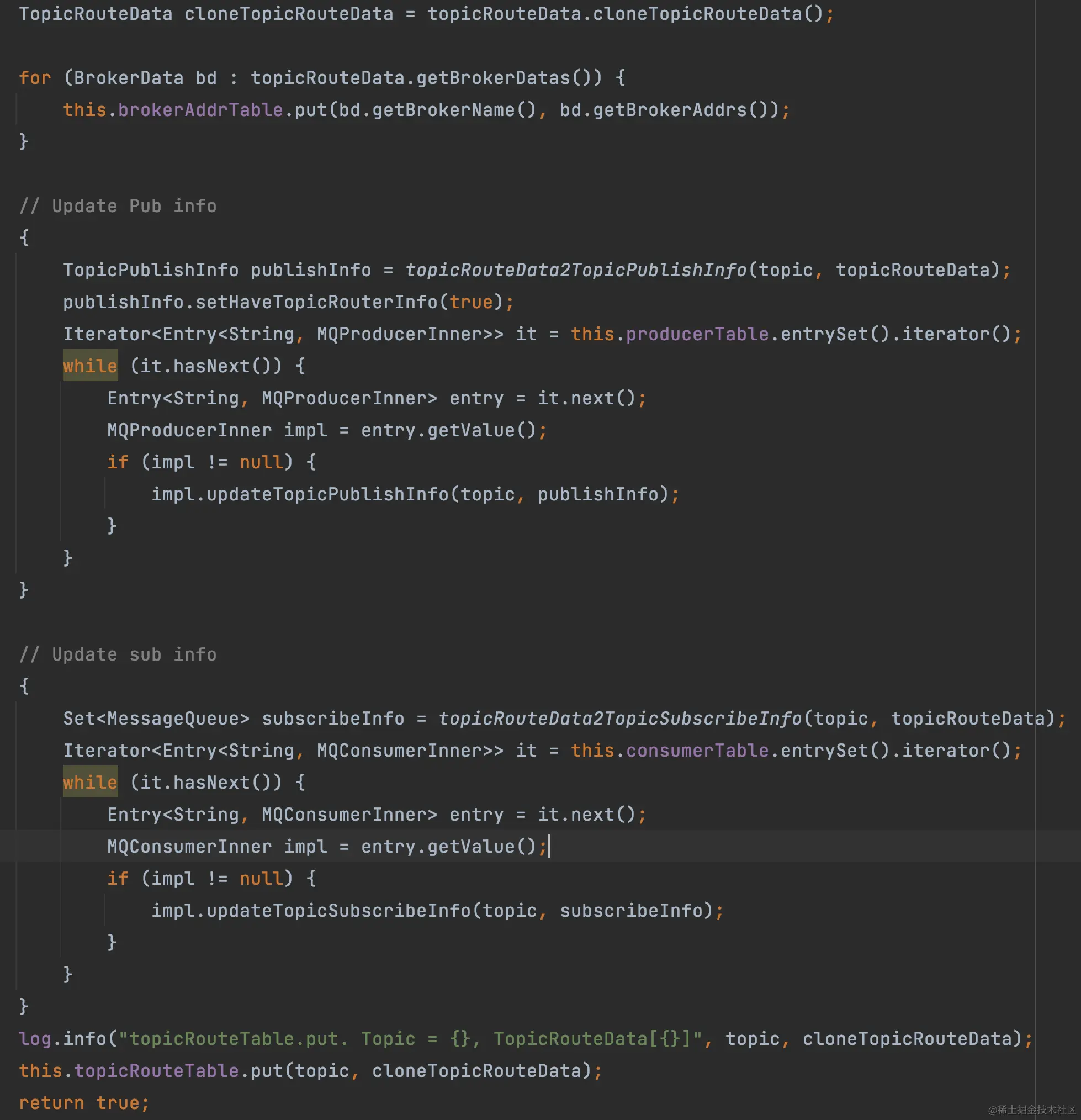Image resolution: width=1081 pixels, height=1120 pixels.
Task: Click the TopicPublishInfo type name
Action: (x=150, y=270)
